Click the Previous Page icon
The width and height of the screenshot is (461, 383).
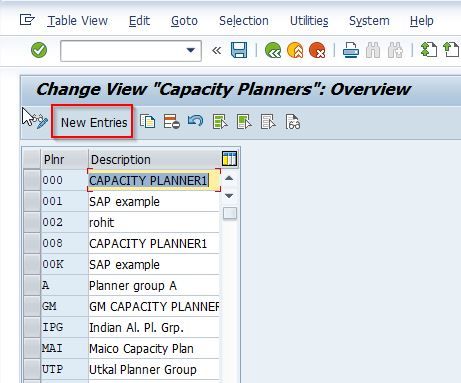[451, 50]
